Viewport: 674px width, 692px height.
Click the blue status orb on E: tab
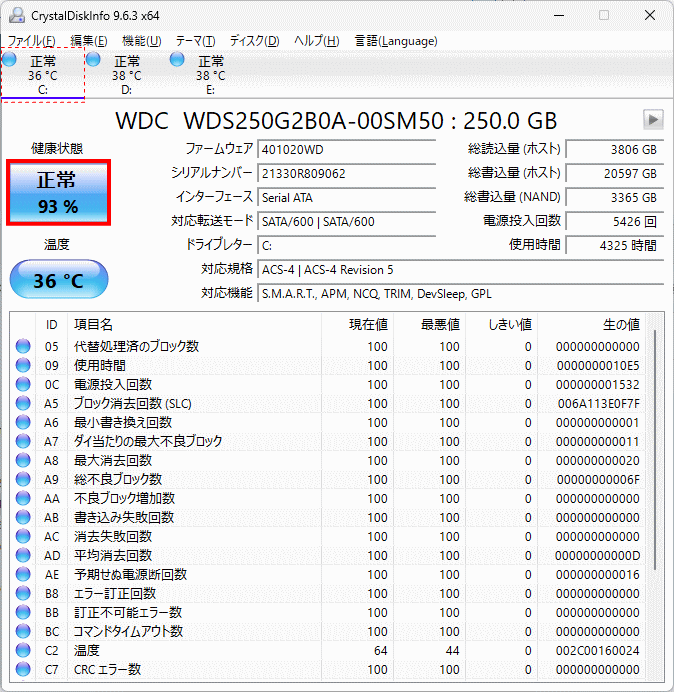(x=177, y=59)
